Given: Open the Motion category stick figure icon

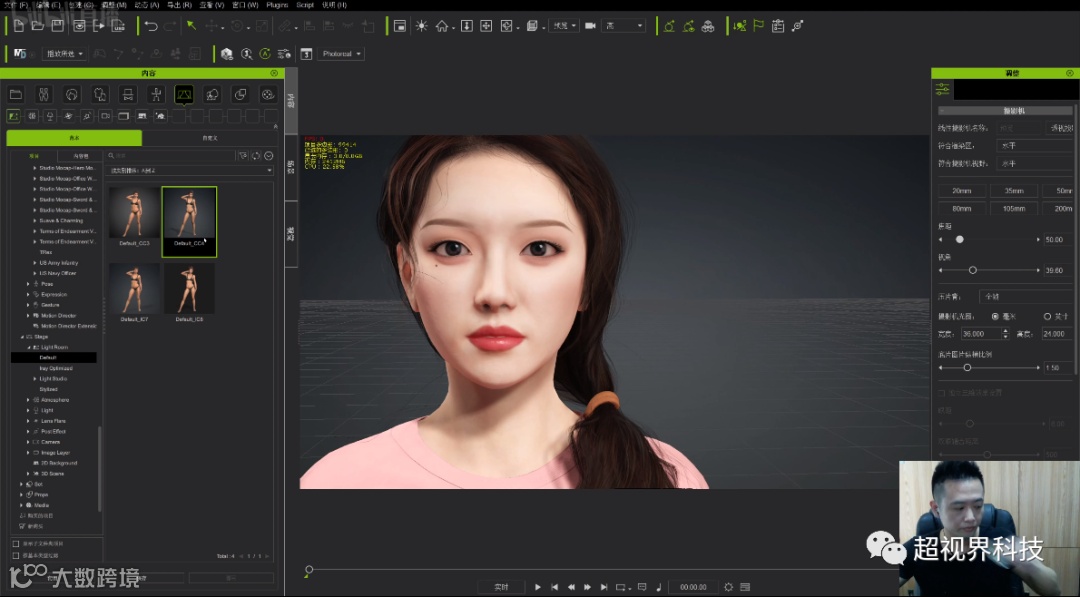Looking at the screenshot, I should pyautogui.click(x=155, y=94).
